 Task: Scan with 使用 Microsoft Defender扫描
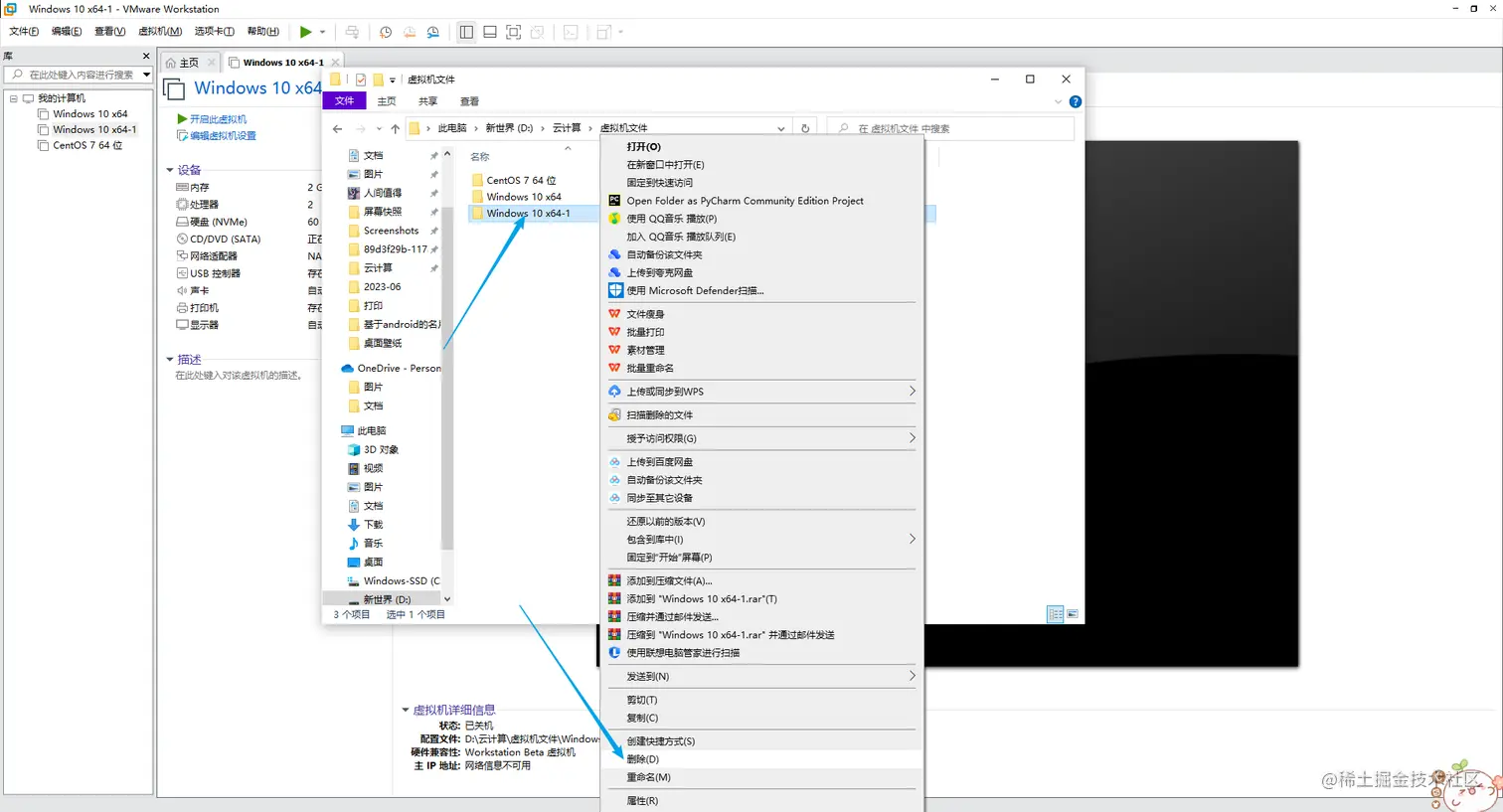click(x=762, y=290)
